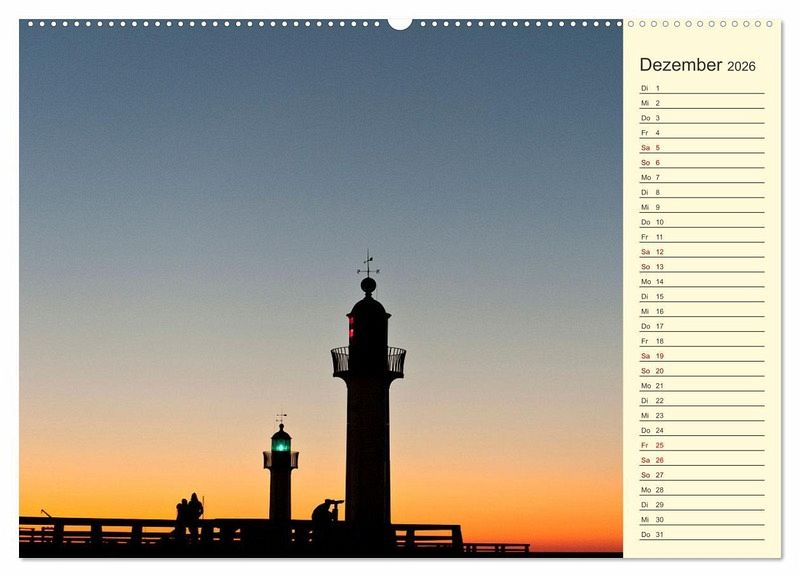800x577 pixels.
Task: Click the Dezember 2026 heading
Action: (x=697, y=65)
